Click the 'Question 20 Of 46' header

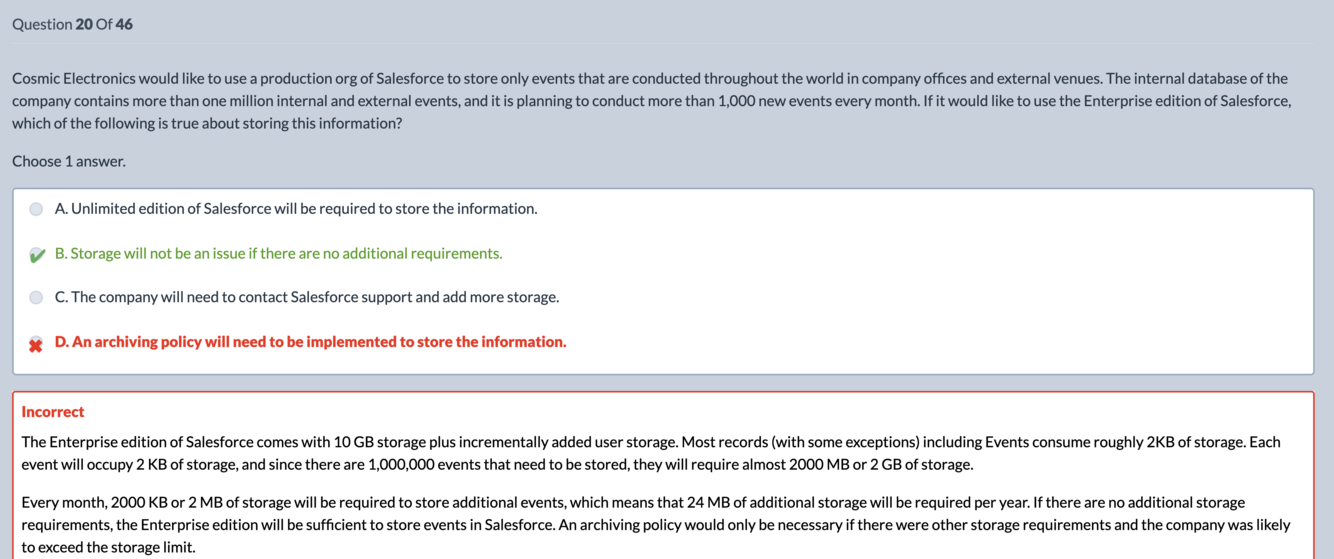72,24
